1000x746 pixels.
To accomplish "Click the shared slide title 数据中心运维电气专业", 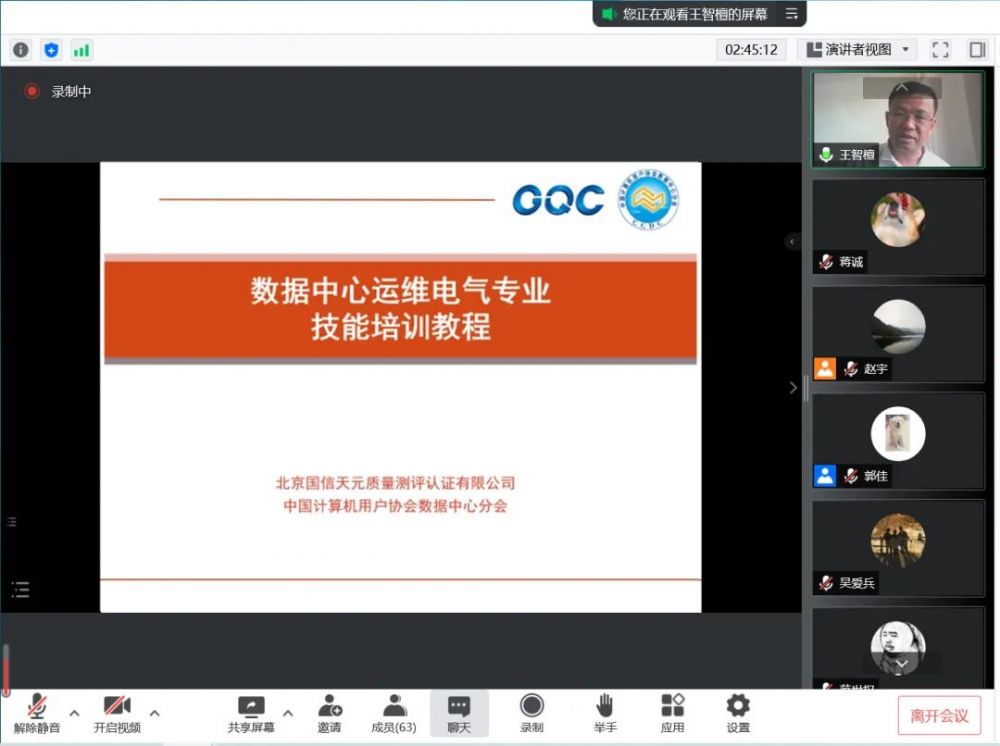I will (x=401, y=291).
